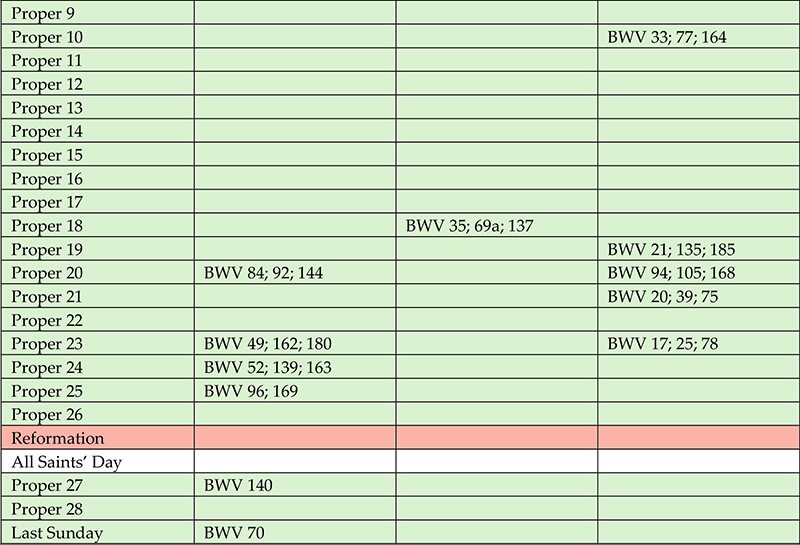
Task: Click the cell BWV 17; 25; 78
Action: [698, 343]
